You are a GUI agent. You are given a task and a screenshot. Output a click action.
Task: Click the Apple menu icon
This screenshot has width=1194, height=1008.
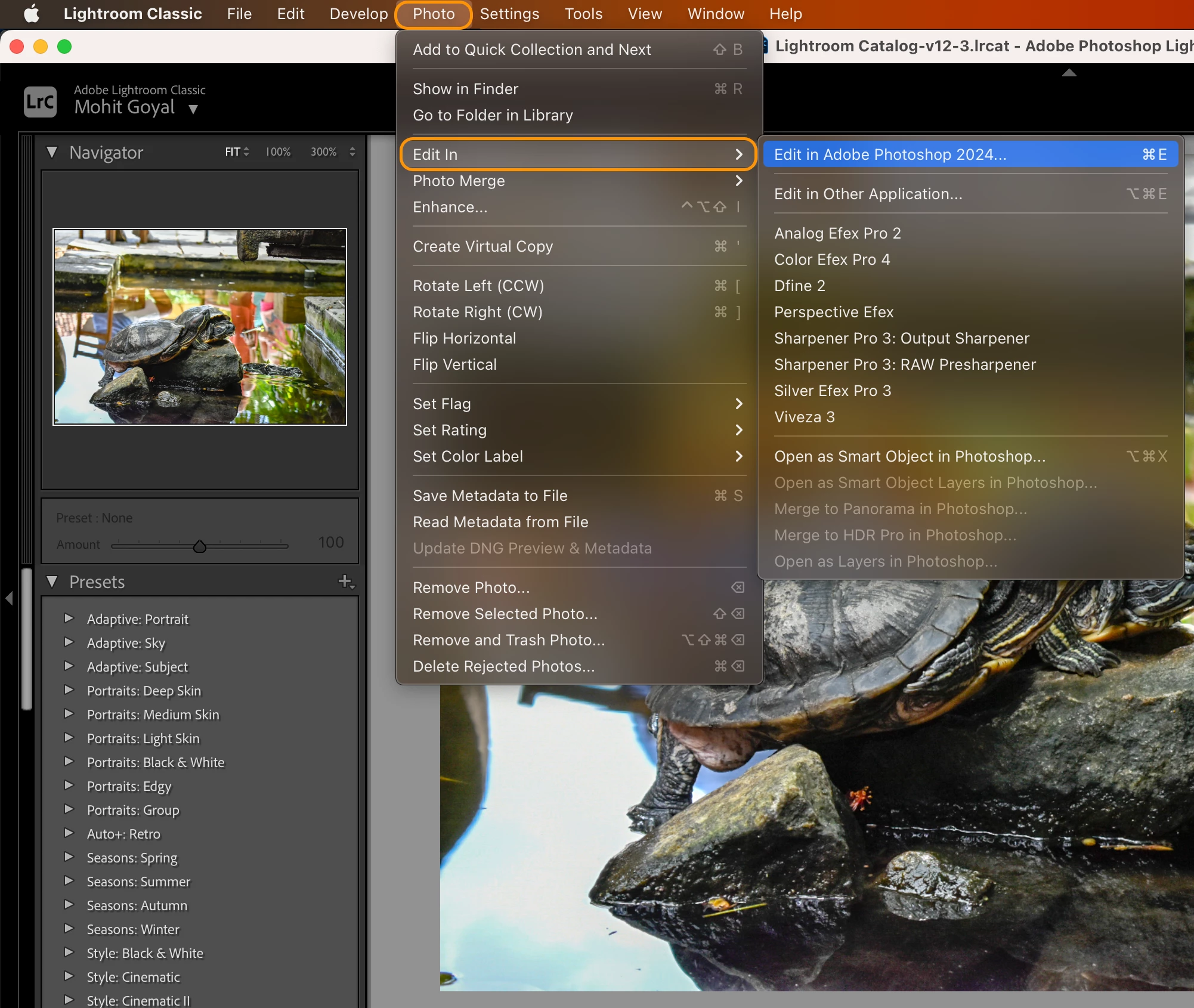[x=31, y=14]
